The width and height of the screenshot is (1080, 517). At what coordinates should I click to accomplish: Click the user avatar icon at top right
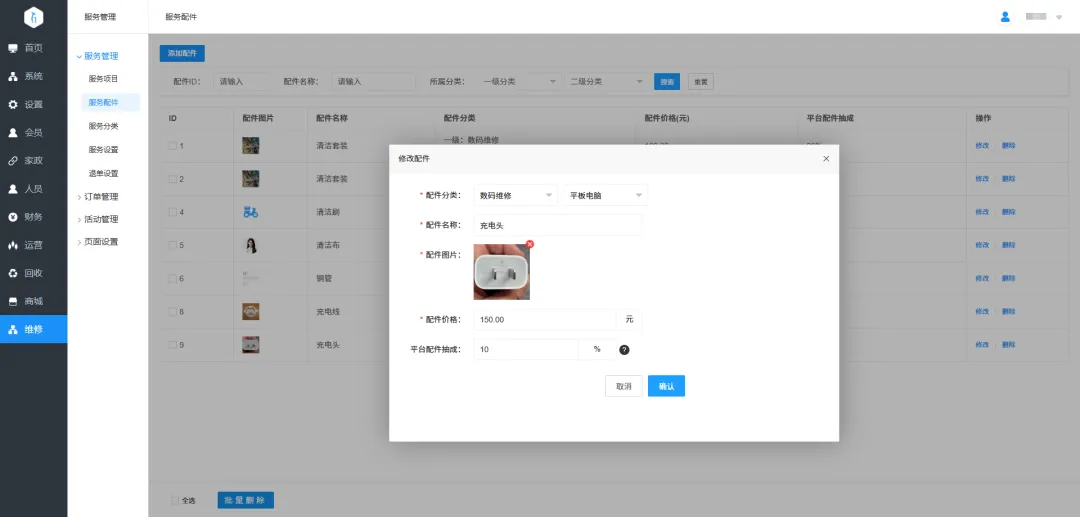click(x=1005, y=17)
